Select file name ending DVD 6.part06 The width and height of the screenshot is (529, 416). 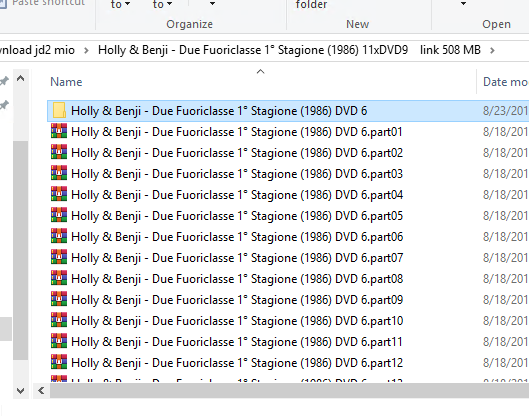click(x=237, y=237)
